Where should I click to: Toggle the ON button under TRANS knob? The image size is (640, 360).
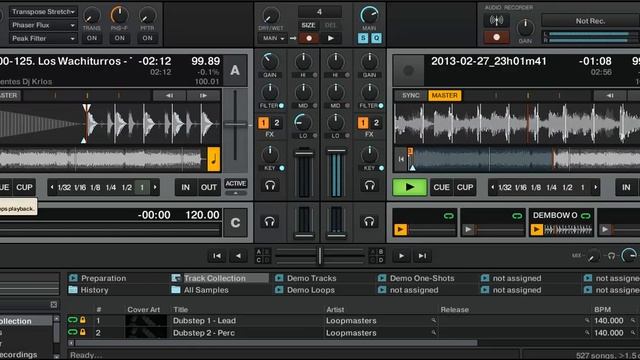click(92, 38)
